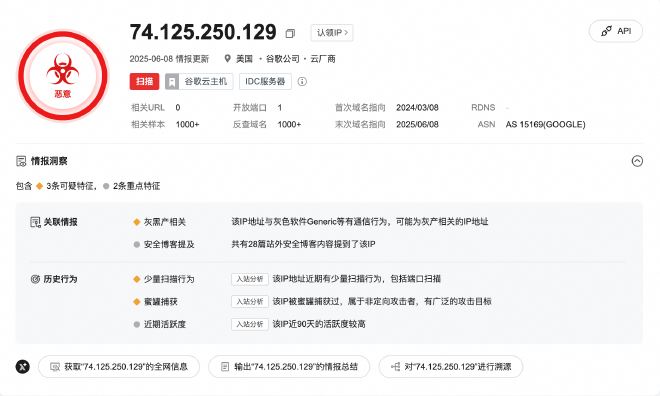Click the link icon in the API button
This screenshot has height=396, width=660.
click(606, 31)
